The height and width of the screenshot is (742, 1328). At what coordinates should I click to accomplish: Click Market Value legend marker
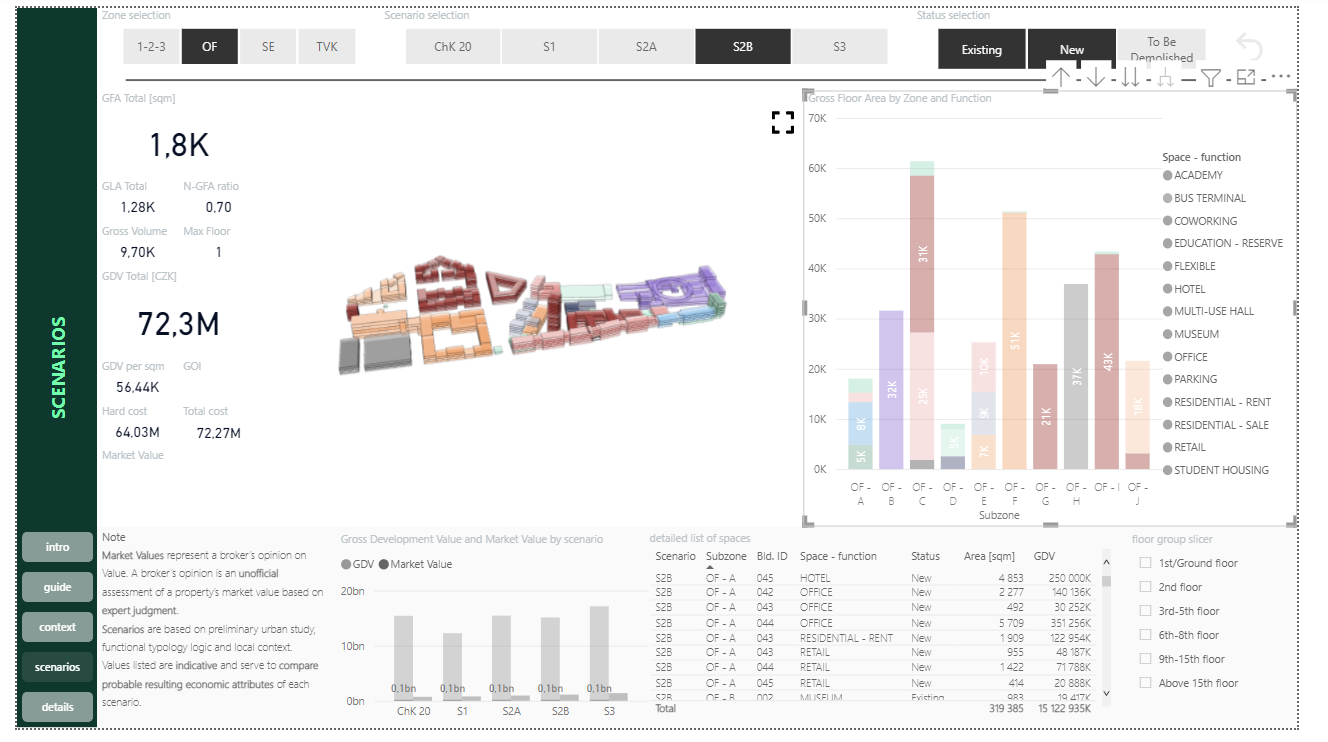tap(384, 565)
